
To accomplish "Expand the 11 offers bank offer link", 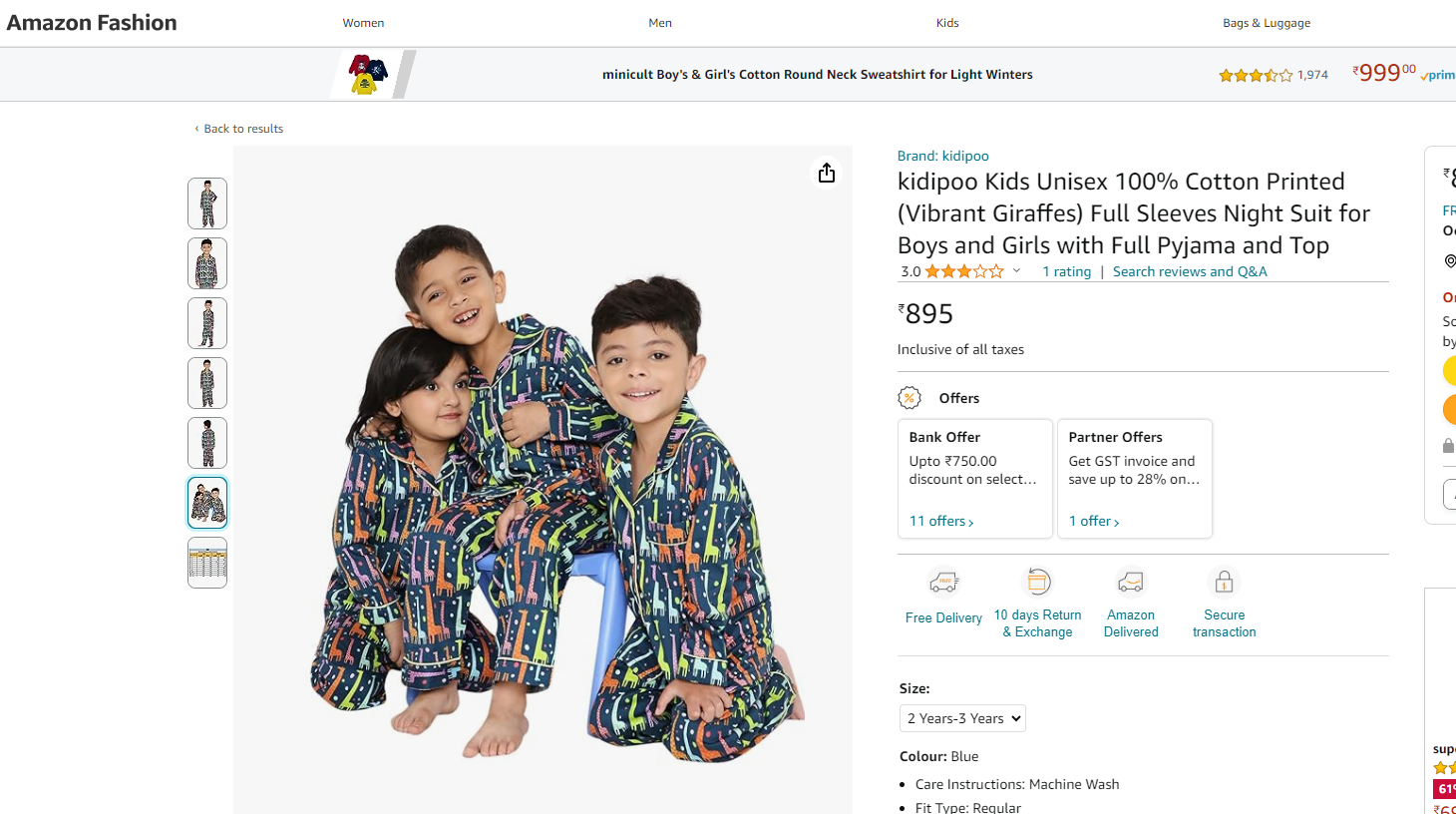I will 940,521.
